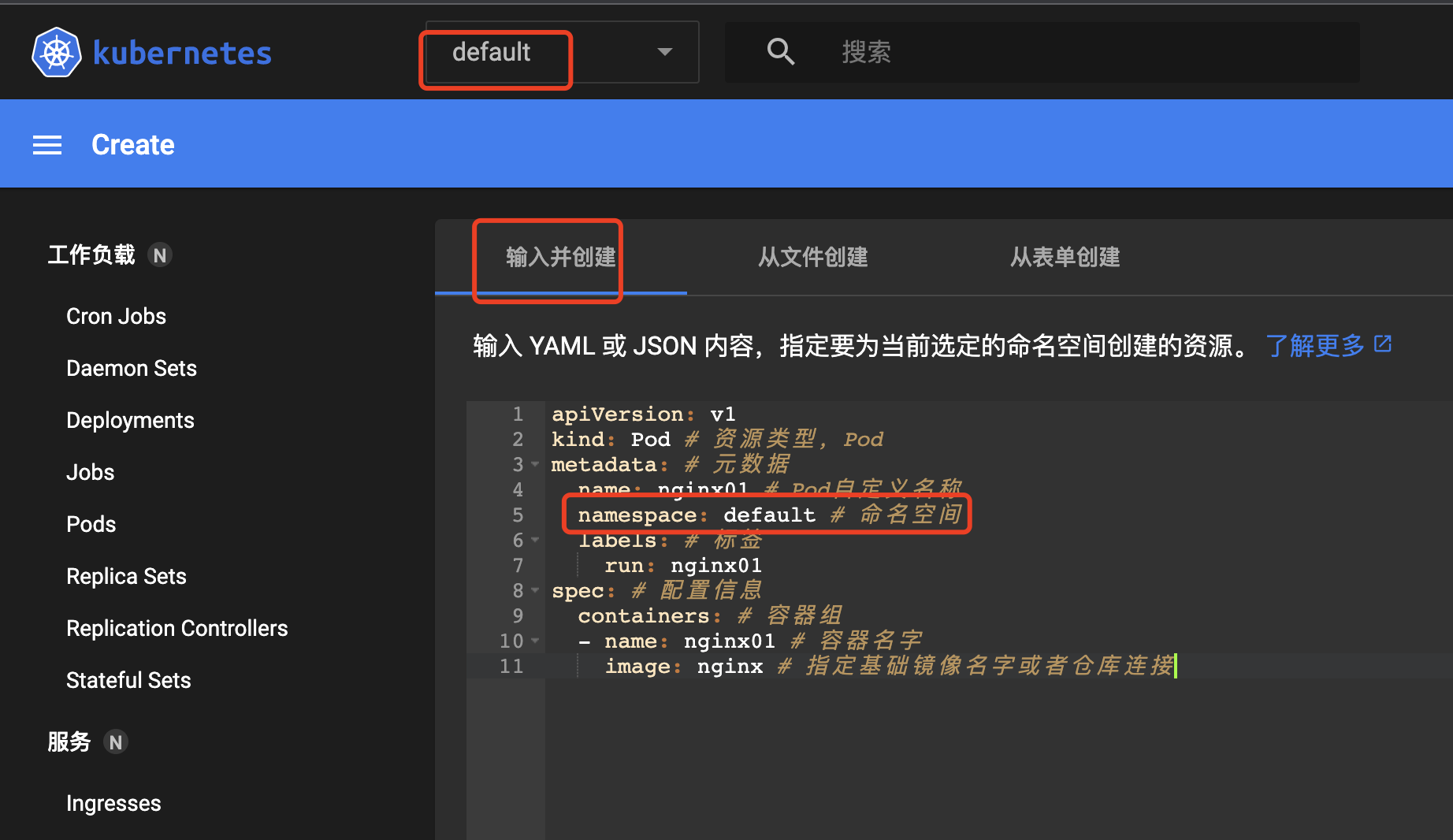The height and width of the screenshot is (840, 1453).
Task: Click the external link icon beside 了解更多
Action: coord(1383,344)
